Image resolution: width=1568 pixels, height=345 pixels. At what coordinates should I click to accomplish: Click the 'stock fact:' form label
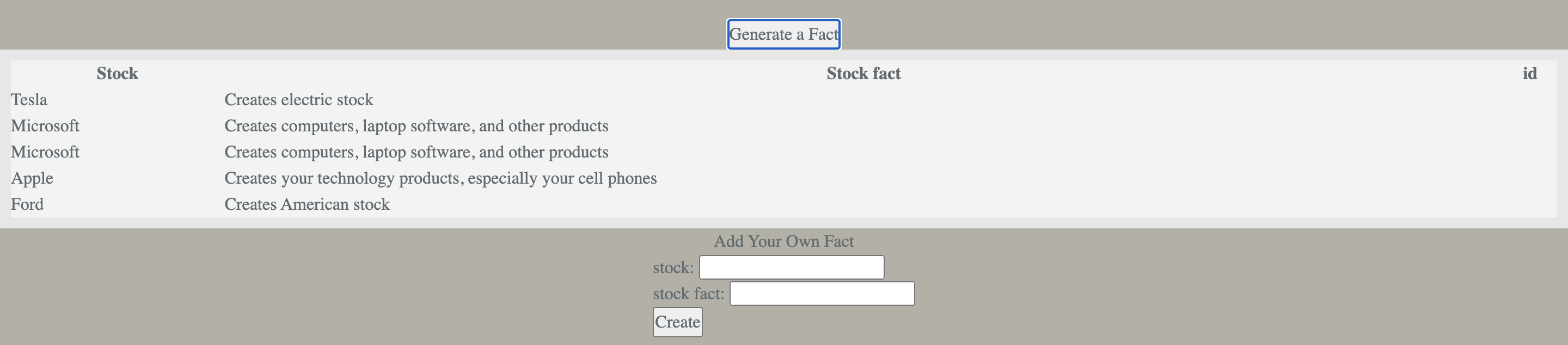[x=688, y=294]
